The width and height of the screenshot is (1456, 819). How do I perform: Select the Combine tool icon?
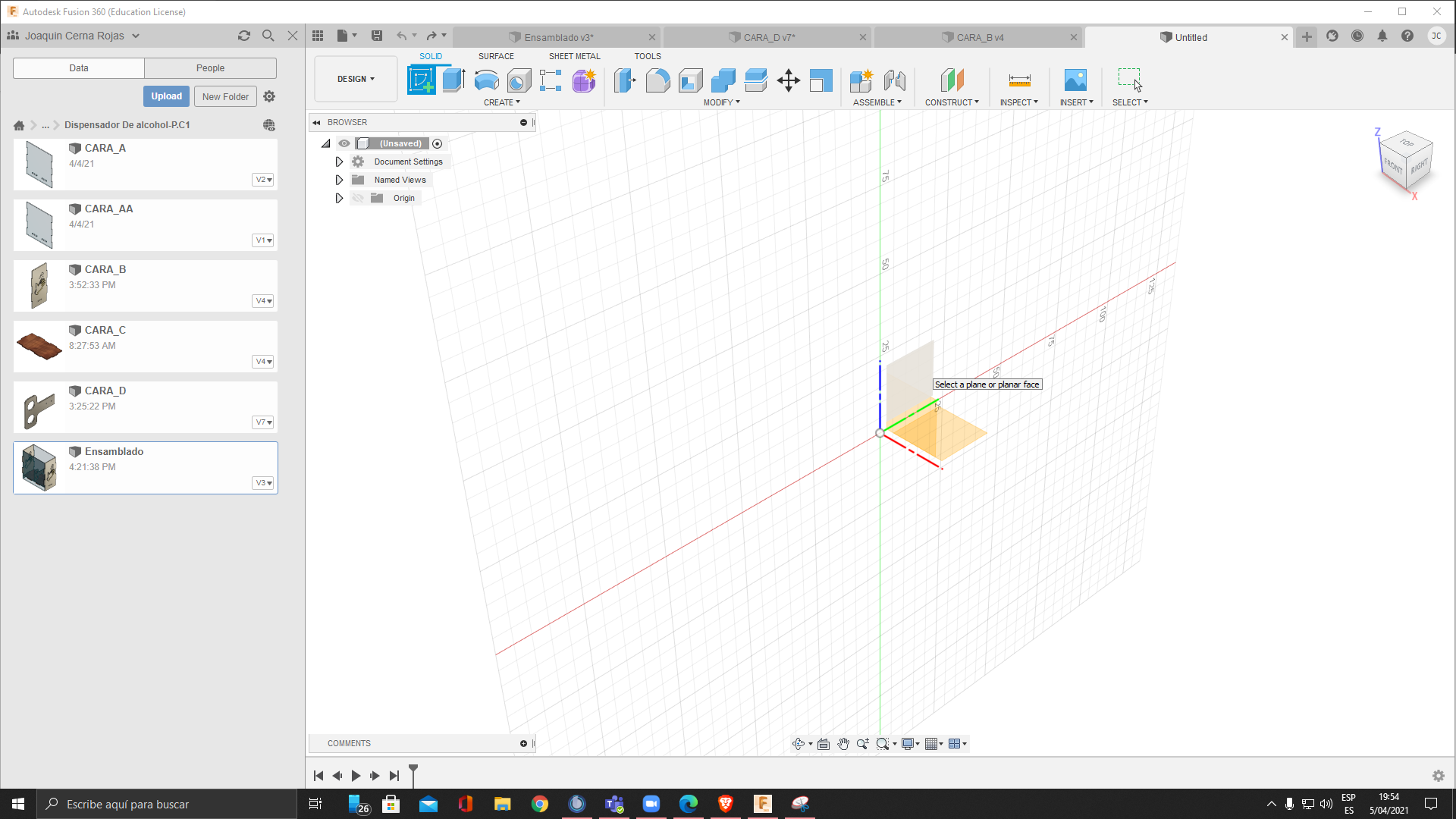723,80
